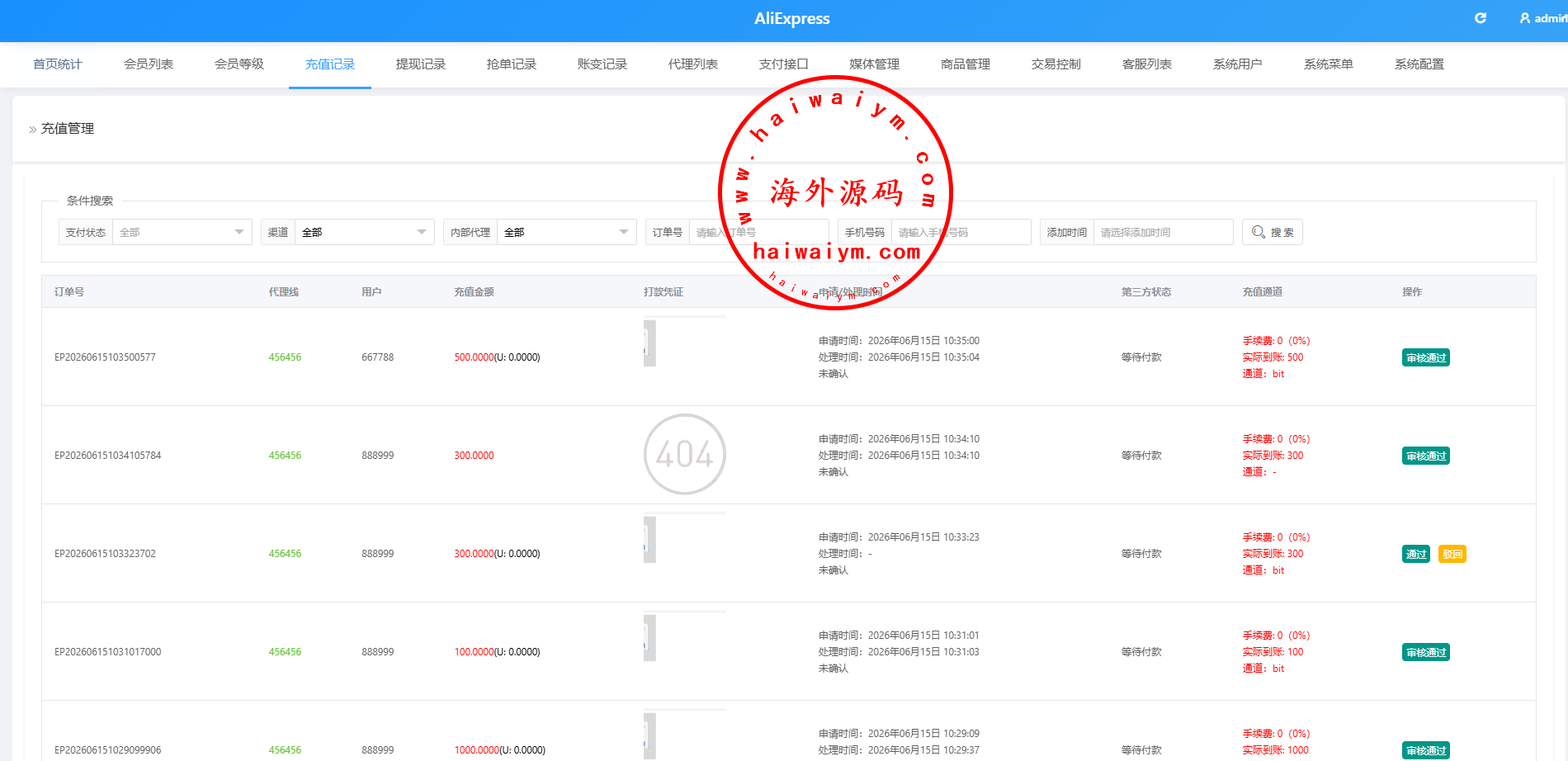1568x761 pixels.
Task: Open the 商品管理 tab
Action: click(x=966, y=64)
